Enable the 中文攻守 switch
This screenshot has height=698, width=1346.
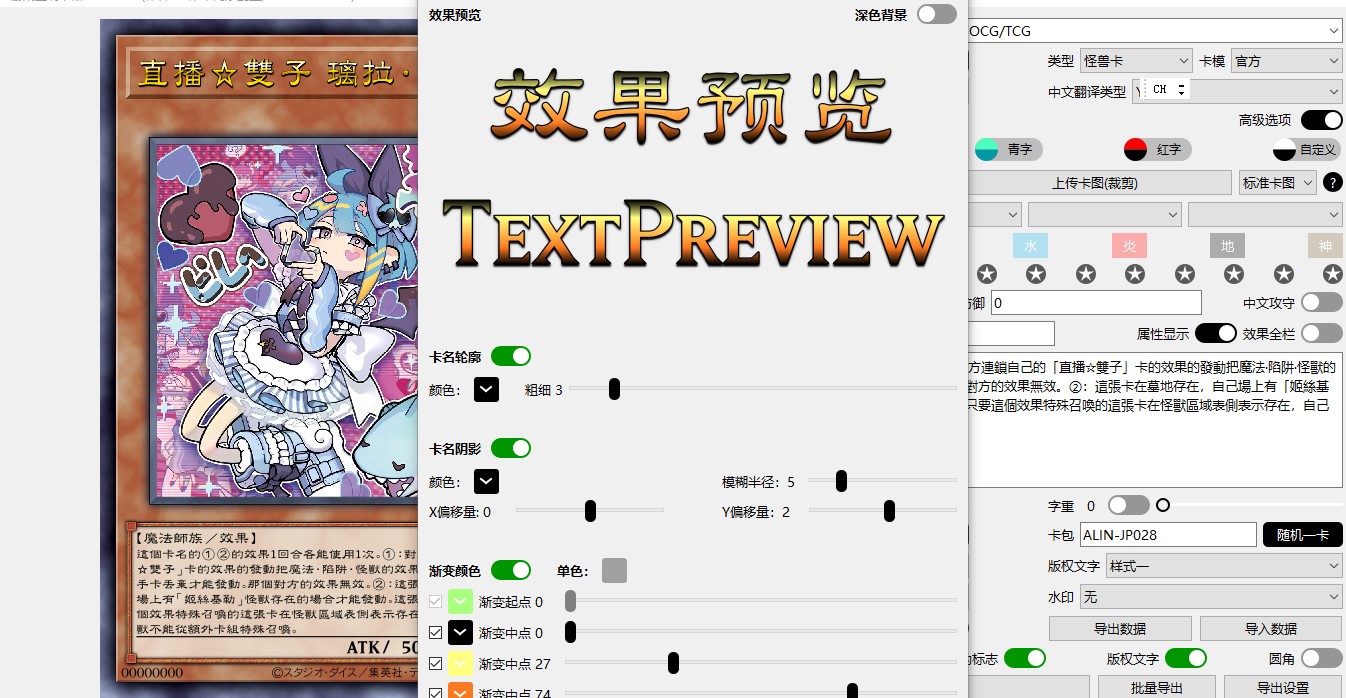click(x=1322, y=302)
